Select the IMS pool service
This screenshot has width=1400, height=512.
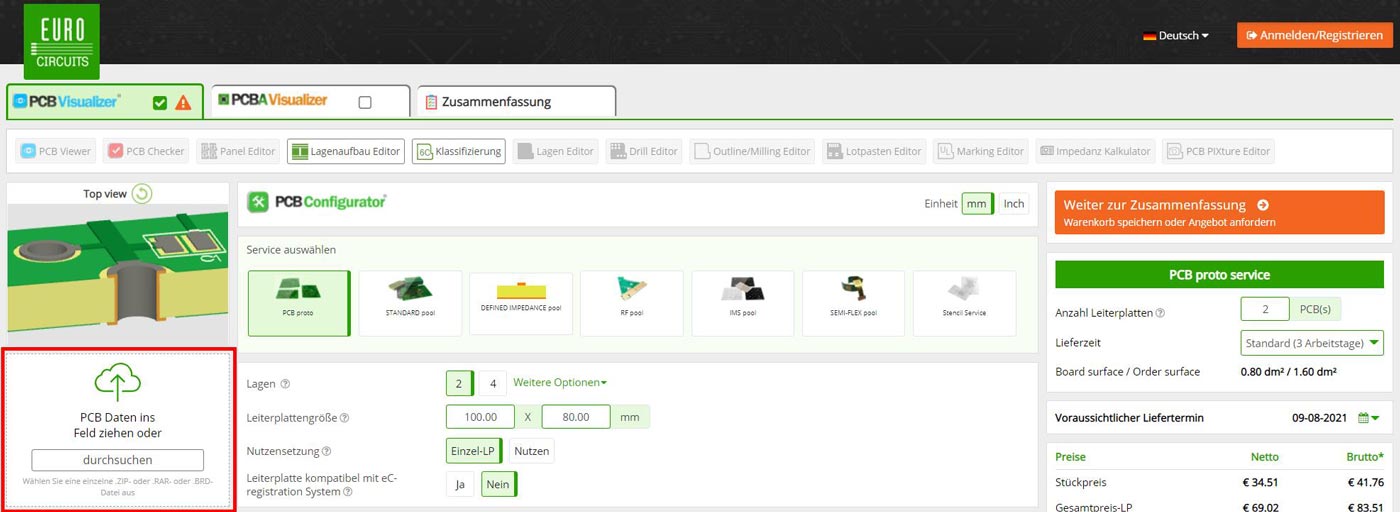click(x=742, y=303)
